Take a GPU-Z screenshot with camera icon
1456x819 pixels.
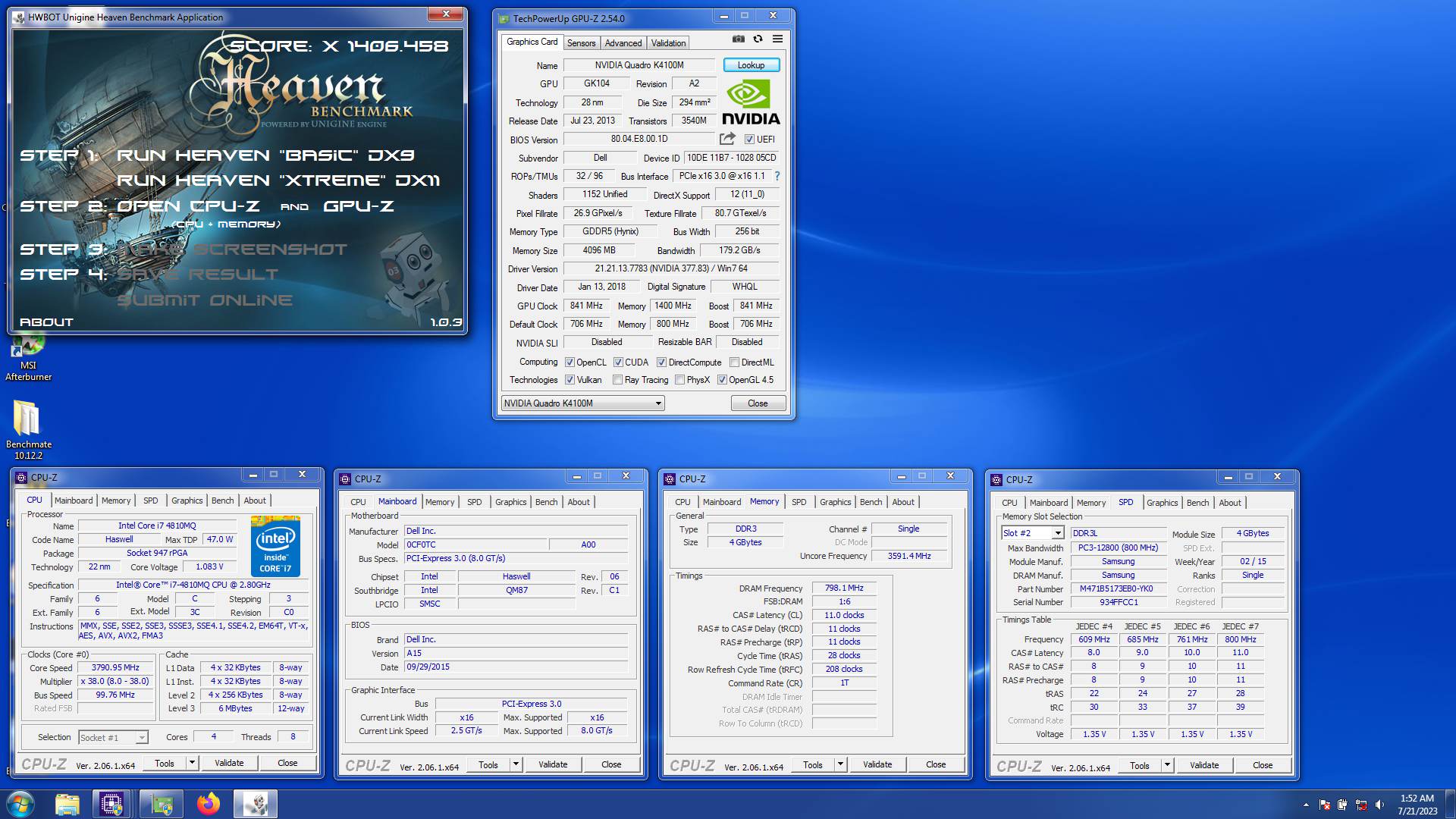(x=738, y=39)
